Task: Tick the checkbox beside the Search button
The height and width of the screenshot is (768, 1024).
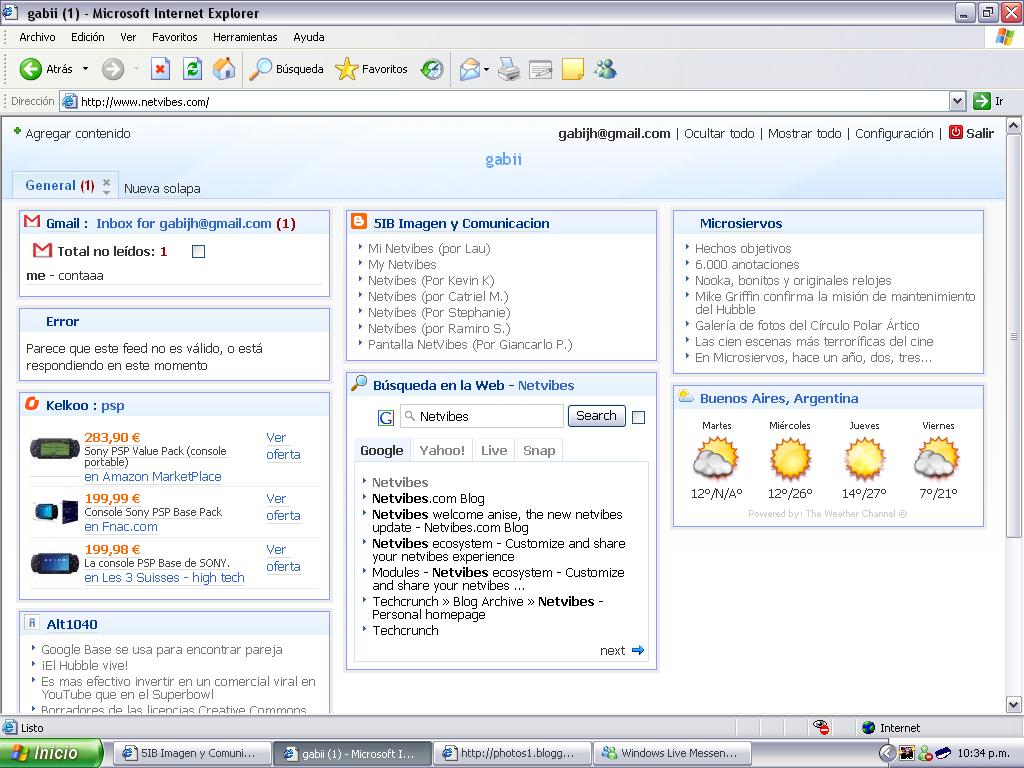Action: 639,417
